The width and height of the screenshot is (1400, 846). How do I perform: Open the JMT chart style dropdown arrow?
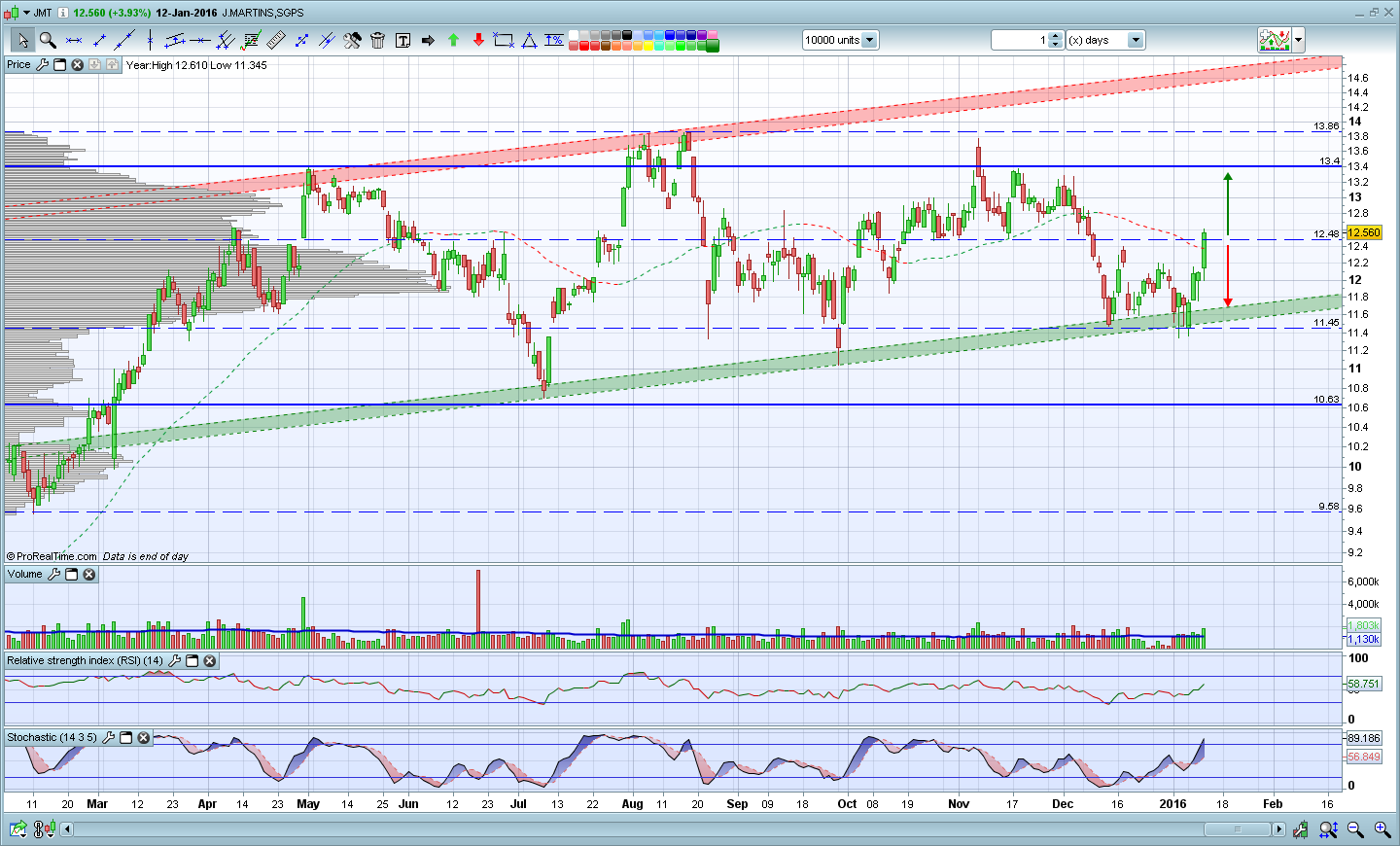pyautogui.click(x=24, y=13)
